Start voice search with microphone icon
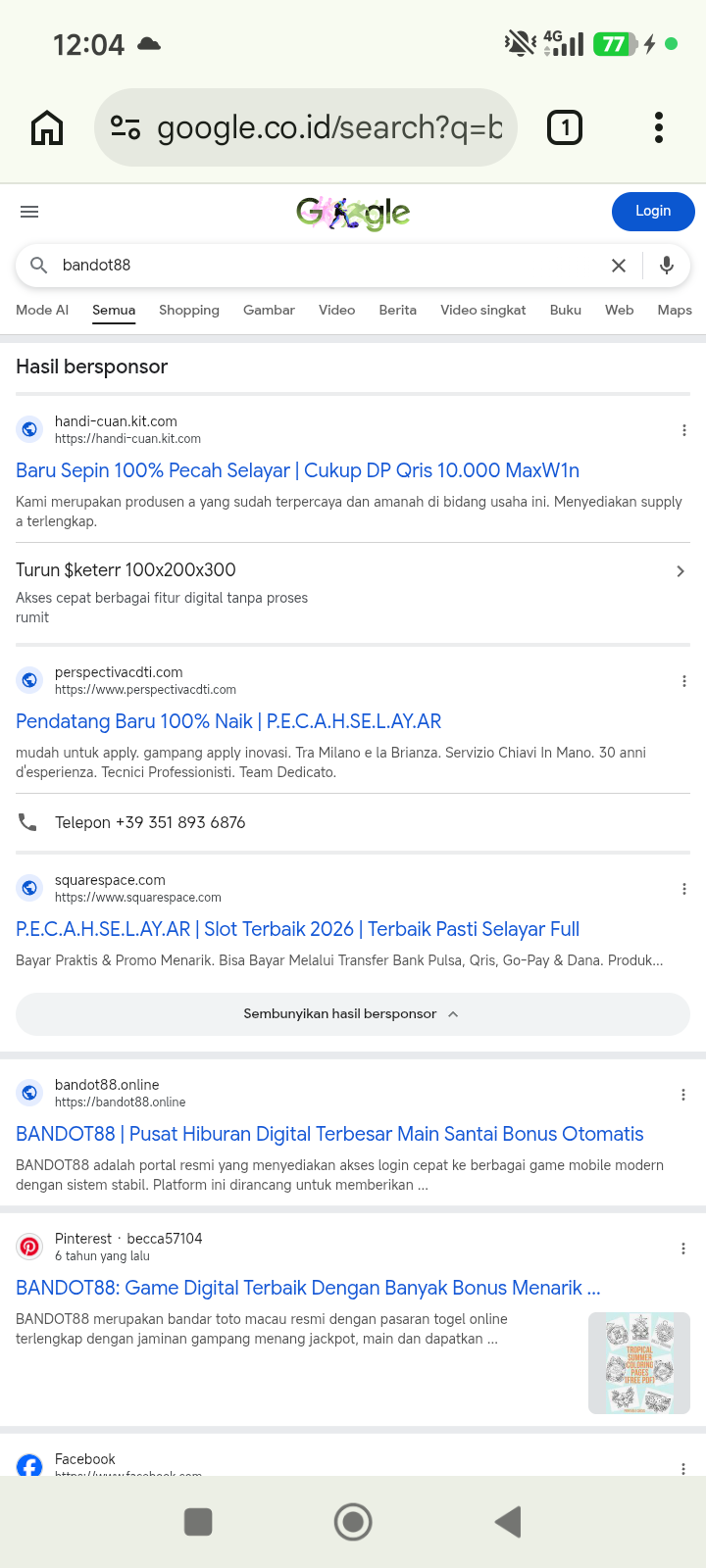This screenshot has width=706, height=1568. click(667, 266)
